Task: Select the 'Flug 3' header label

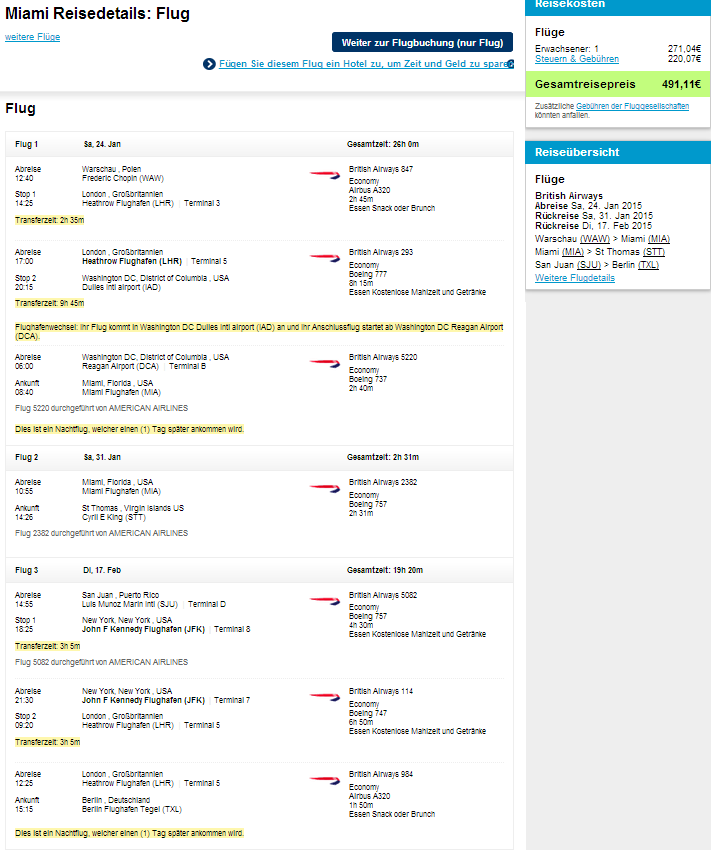Action: [x=27, y=570]
